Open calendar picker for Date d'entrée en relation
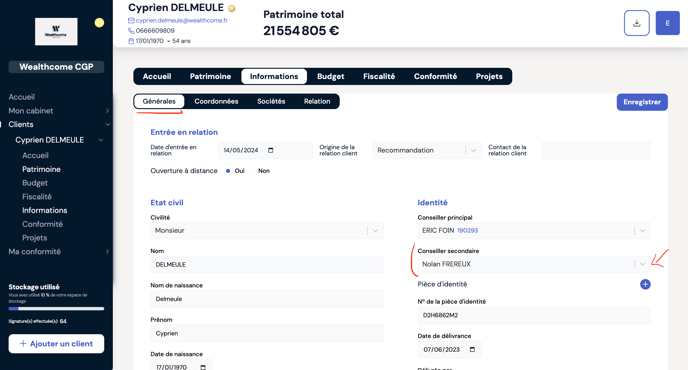Image resolution: width=688 pixels, height=370 pixels. (x=271, y=150)
